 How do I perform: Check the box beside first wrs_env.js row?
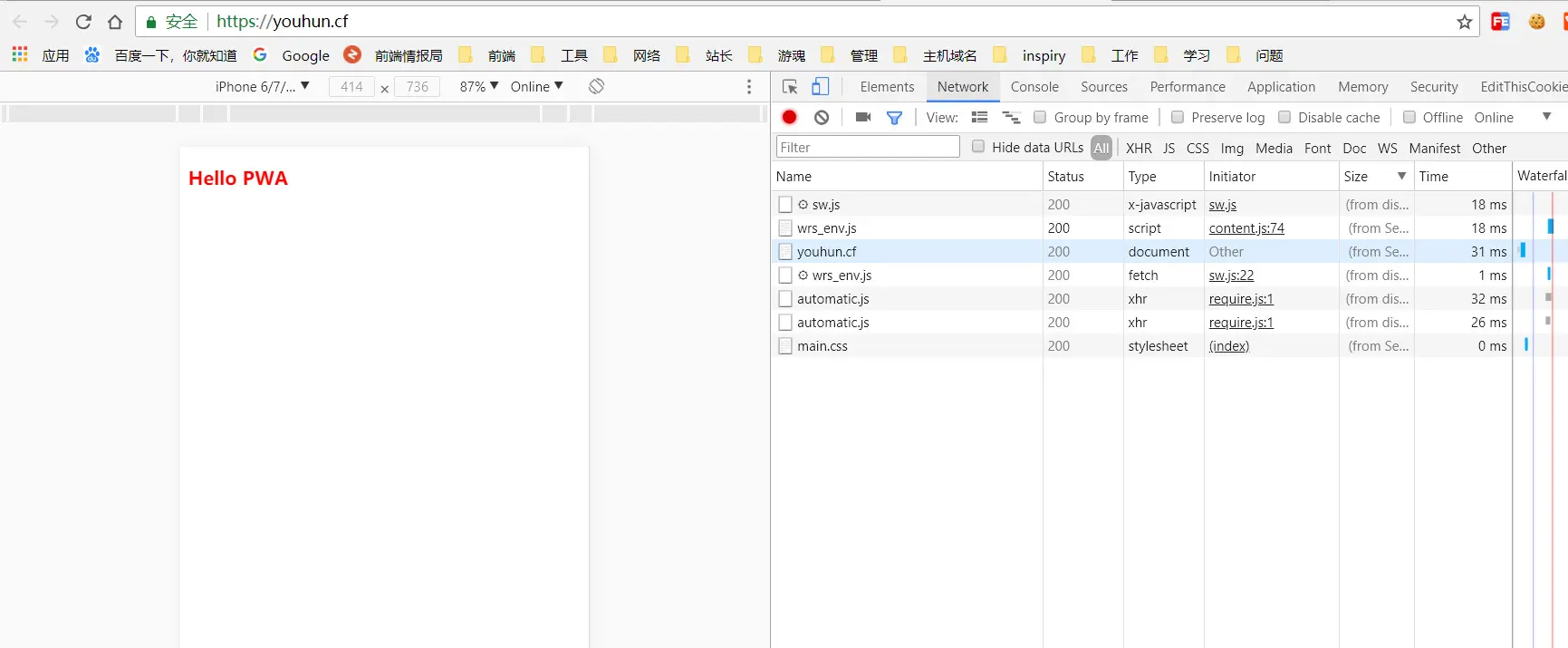coord(785,228)
